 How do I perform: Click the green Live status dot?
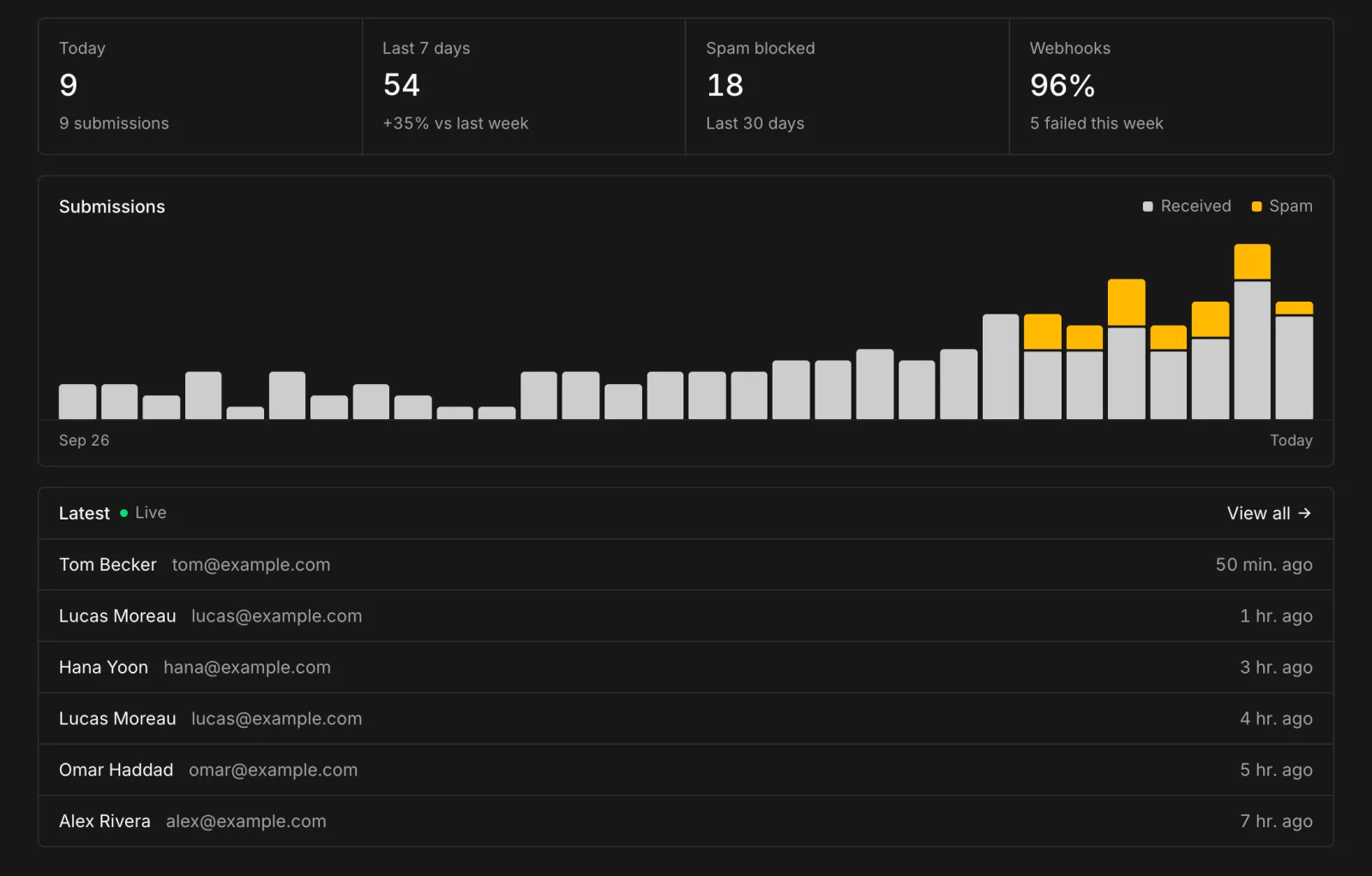(123, 513)
